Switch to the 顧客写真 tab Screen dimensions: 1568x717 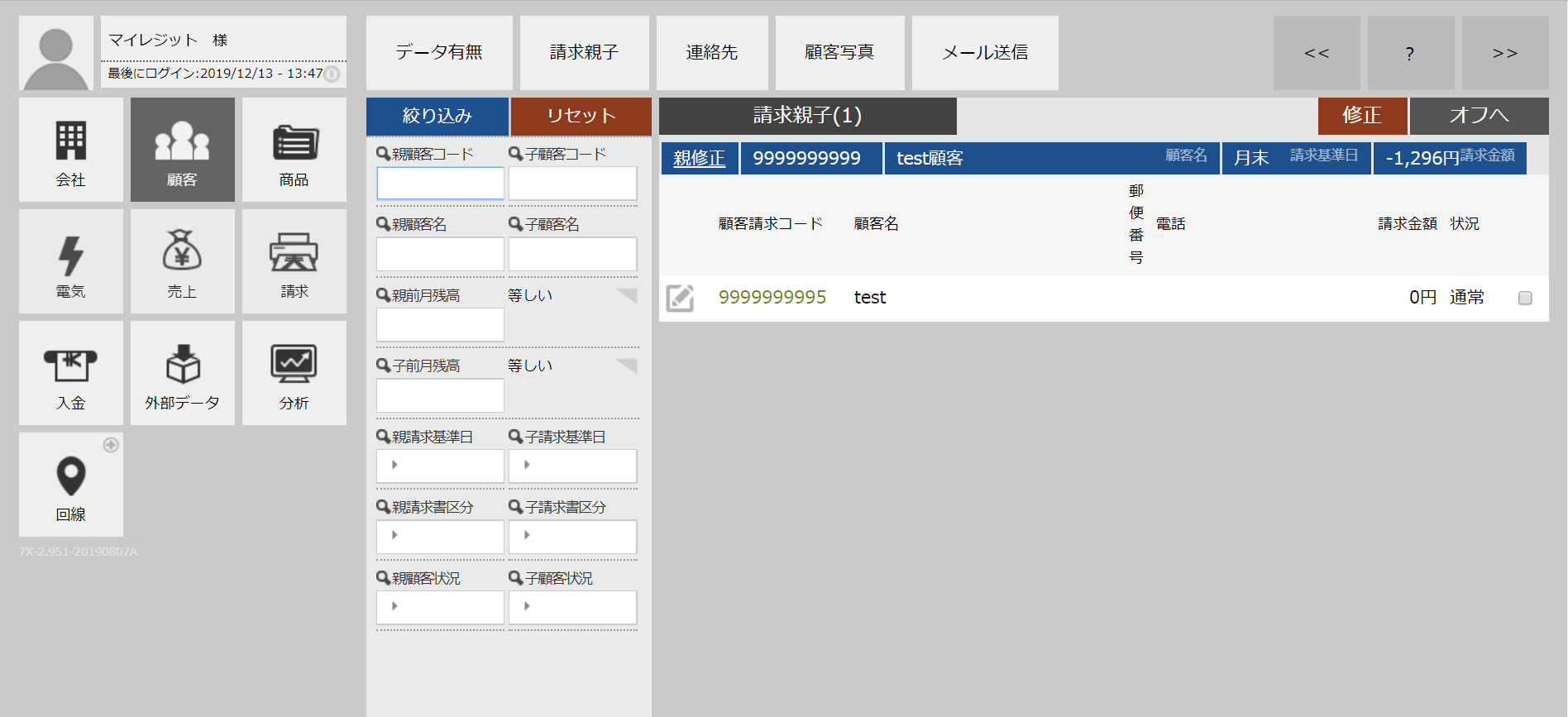[x=839, y=53]
